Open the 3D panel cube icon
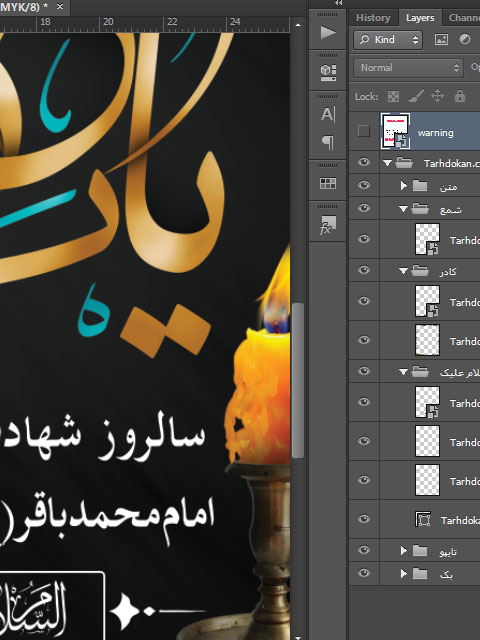 point(328,72)
